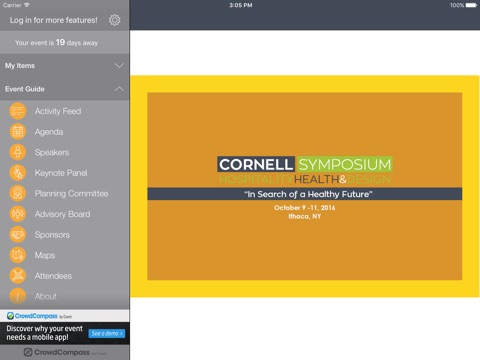Tap the CrowdCompass footer logo
480x360 pixels.
pos(65,352)
